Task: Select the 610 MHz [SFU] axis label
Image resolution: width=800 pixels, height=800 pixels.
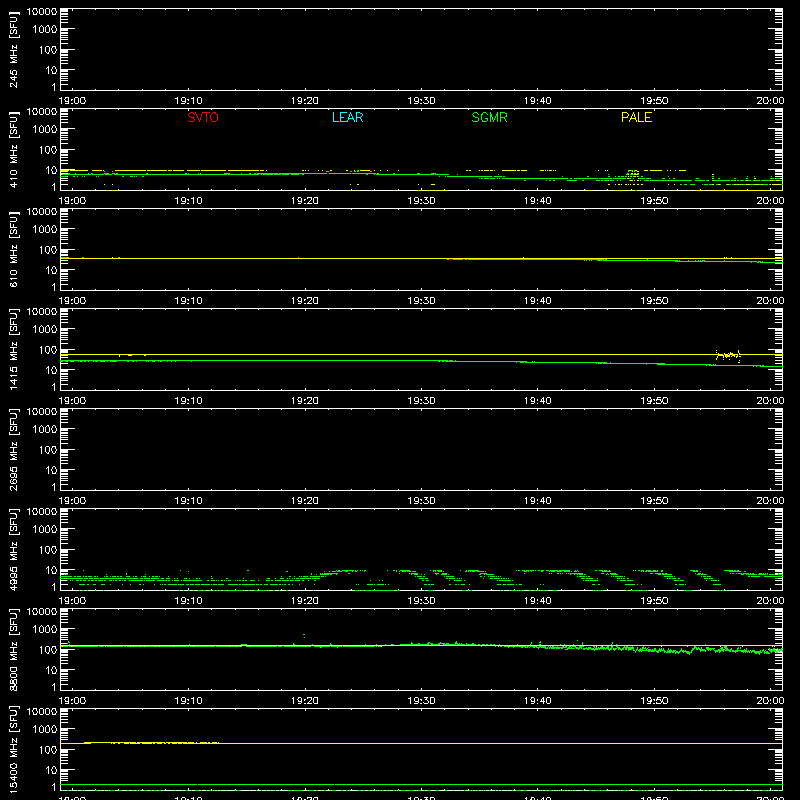Action: tap(13, 249)
